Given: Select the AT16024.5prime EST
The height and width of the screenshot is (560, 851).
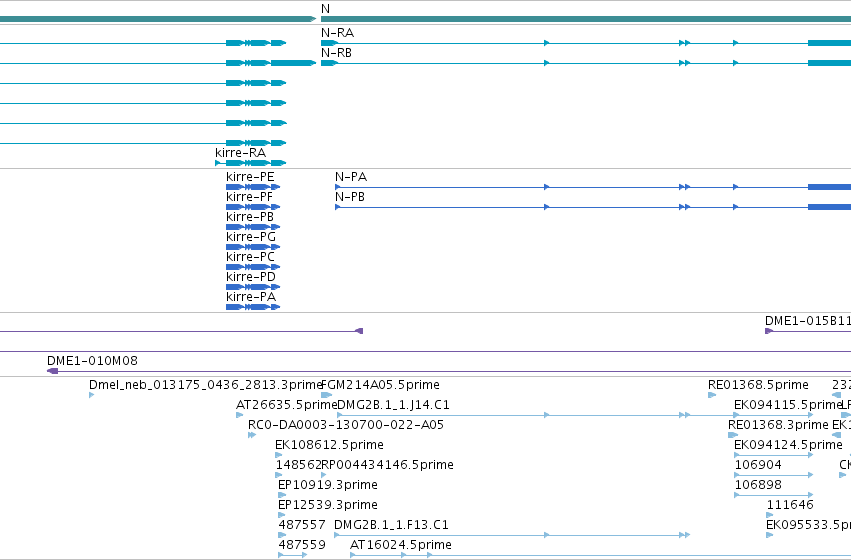Looking at the screenshot, I should [x=600, y=555].
